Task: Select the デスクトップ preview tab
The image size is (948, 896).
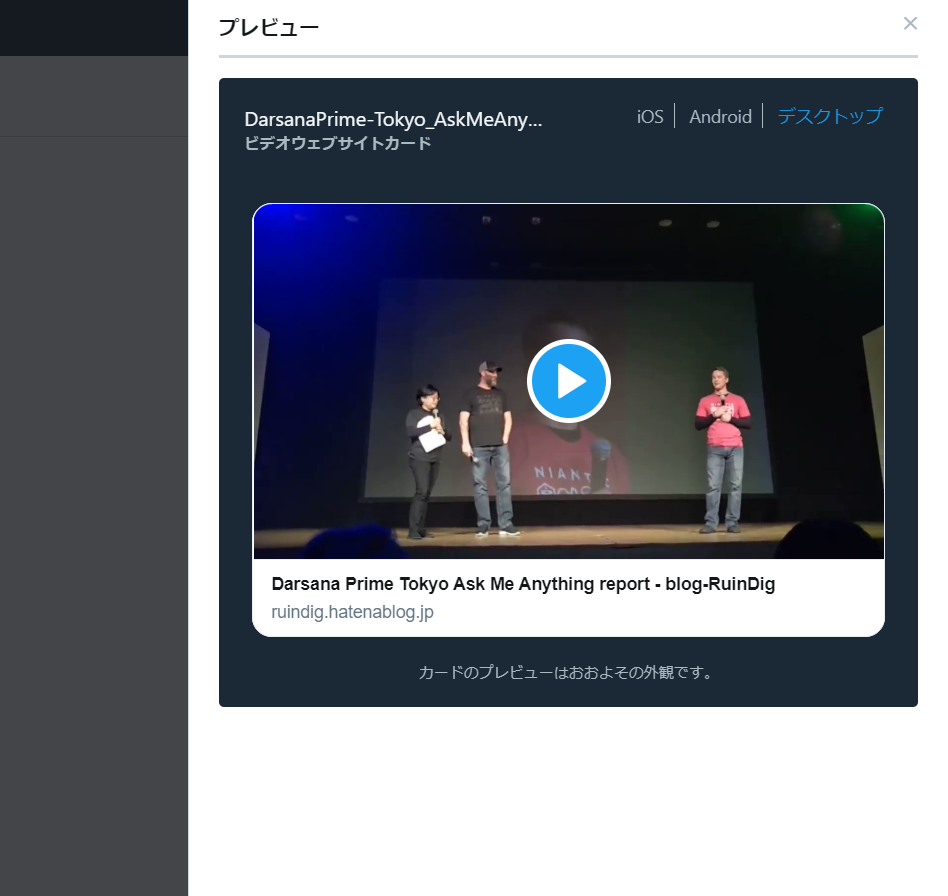Action: click(830, 115)
